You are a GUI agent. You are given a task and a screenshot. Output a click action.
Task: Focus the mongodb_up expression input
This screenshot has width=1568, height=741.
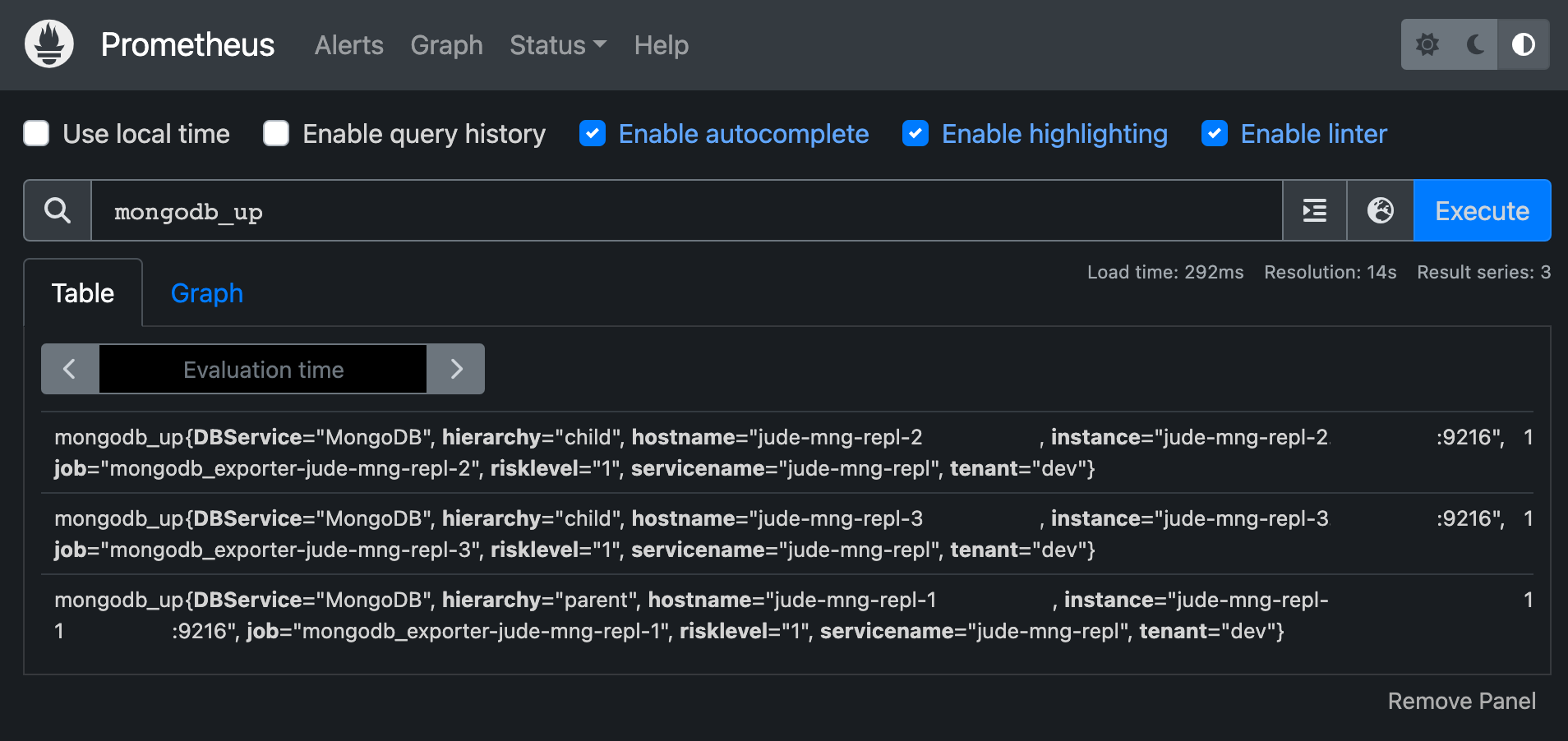pyautogui.click(x=686, y=210)
